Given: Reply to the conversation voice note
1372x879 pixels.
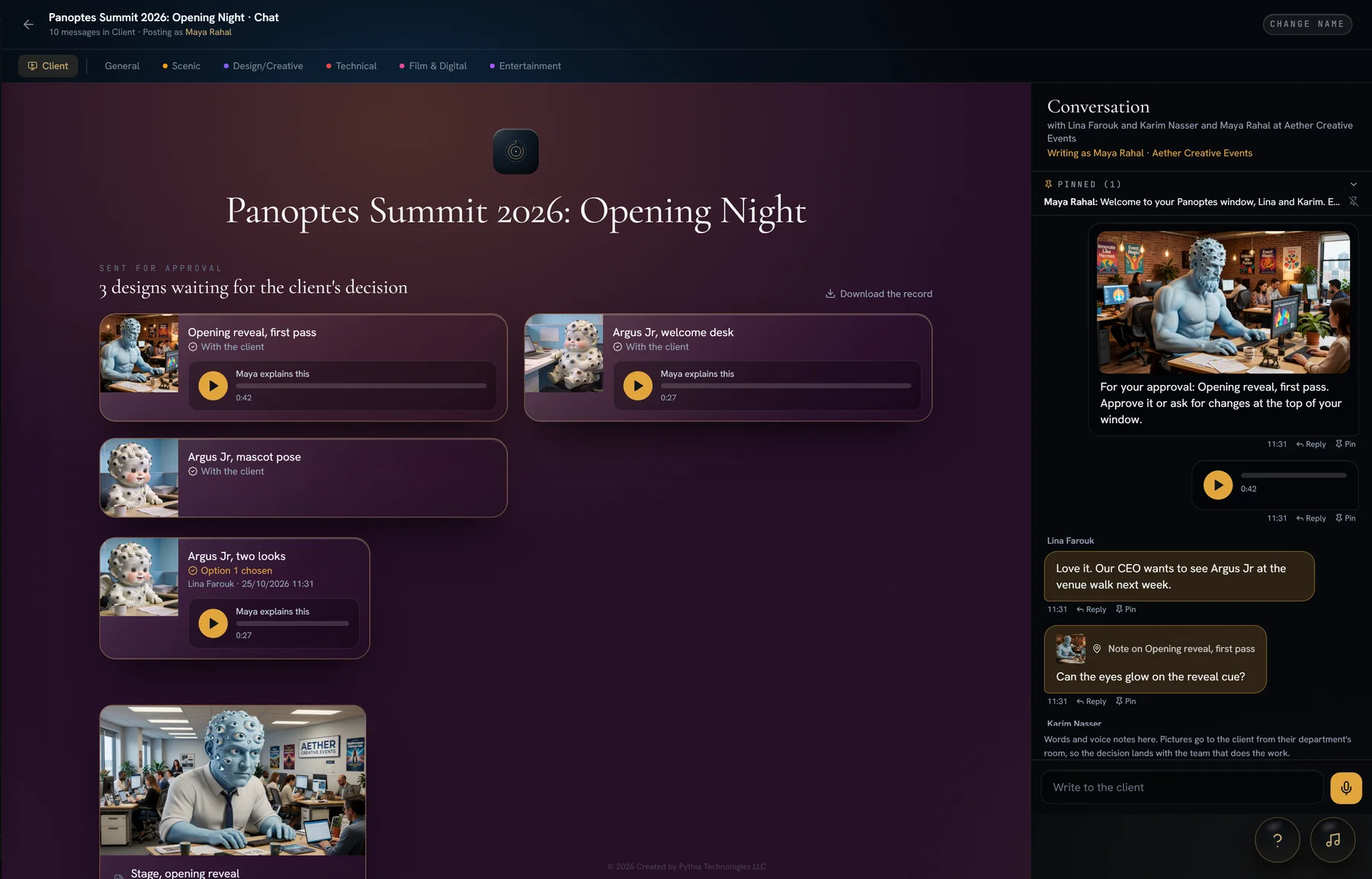Looking at the screenshot, I should click(1311, 518).
